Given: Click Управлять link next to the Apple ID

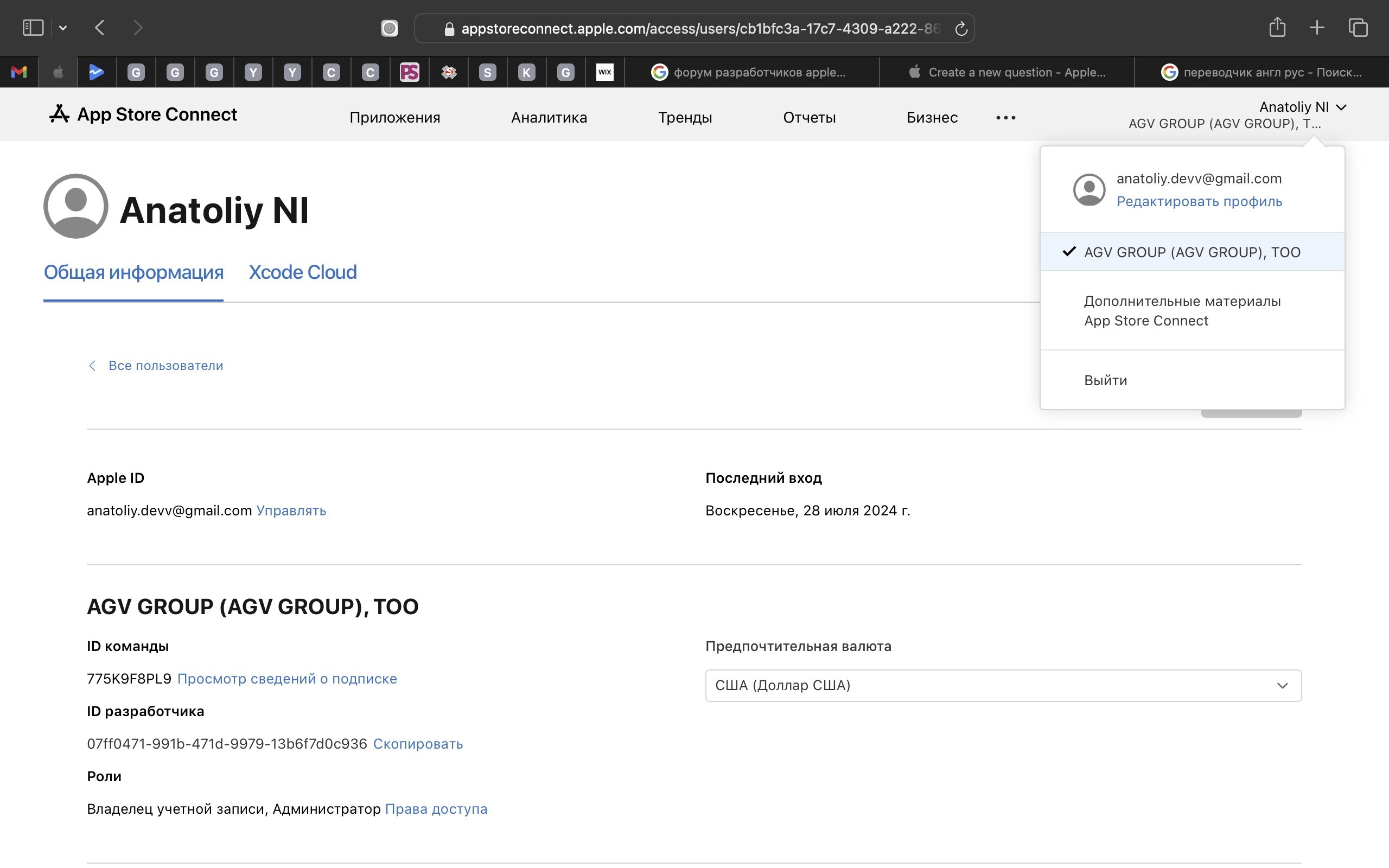Looking at the screenshot, I should 291,510.
